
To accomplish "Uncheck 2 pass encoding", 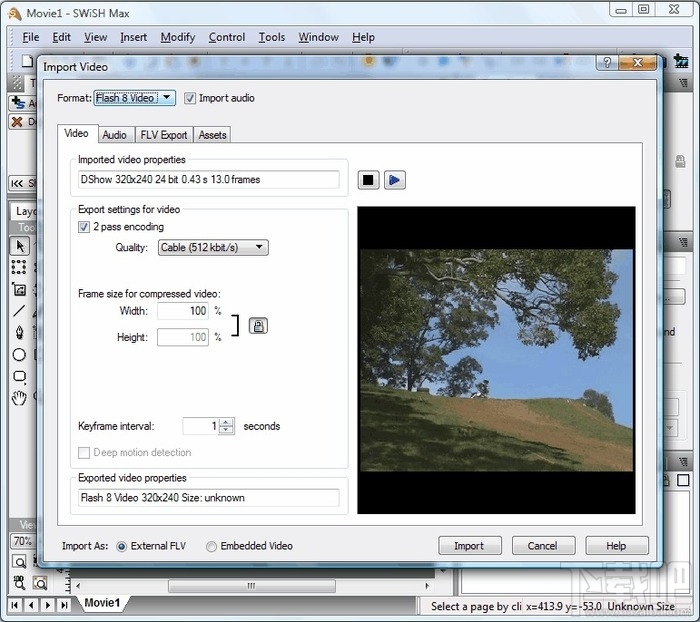I will [84, 227].
